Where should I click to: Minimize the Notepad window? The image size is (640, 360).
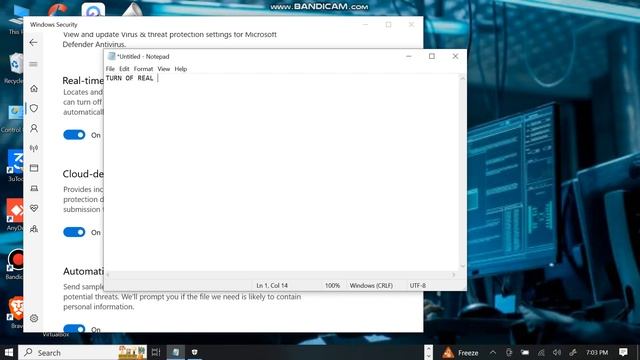409,56
